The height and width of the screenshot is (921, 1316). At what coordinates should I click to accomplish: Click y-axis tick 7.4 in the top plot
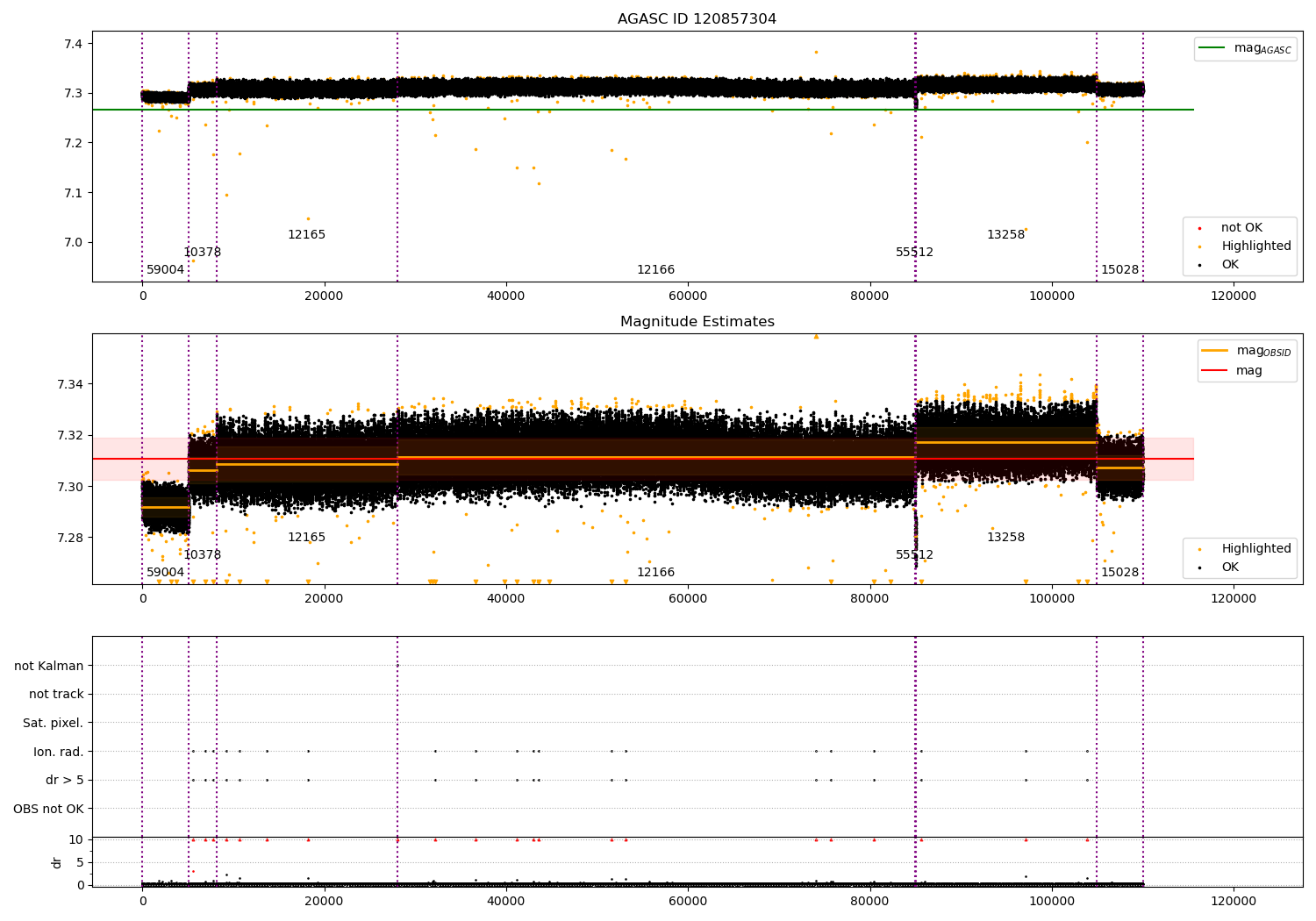[75, 44]
